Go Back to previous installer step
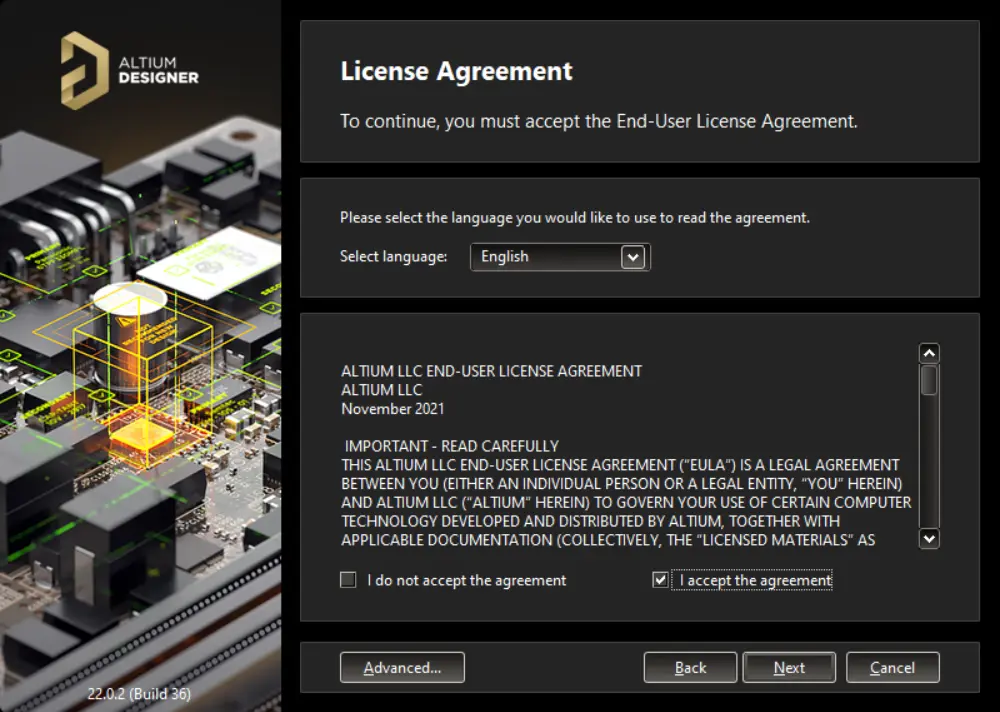Screen dimensions: 1000x712 pos(690,667)
